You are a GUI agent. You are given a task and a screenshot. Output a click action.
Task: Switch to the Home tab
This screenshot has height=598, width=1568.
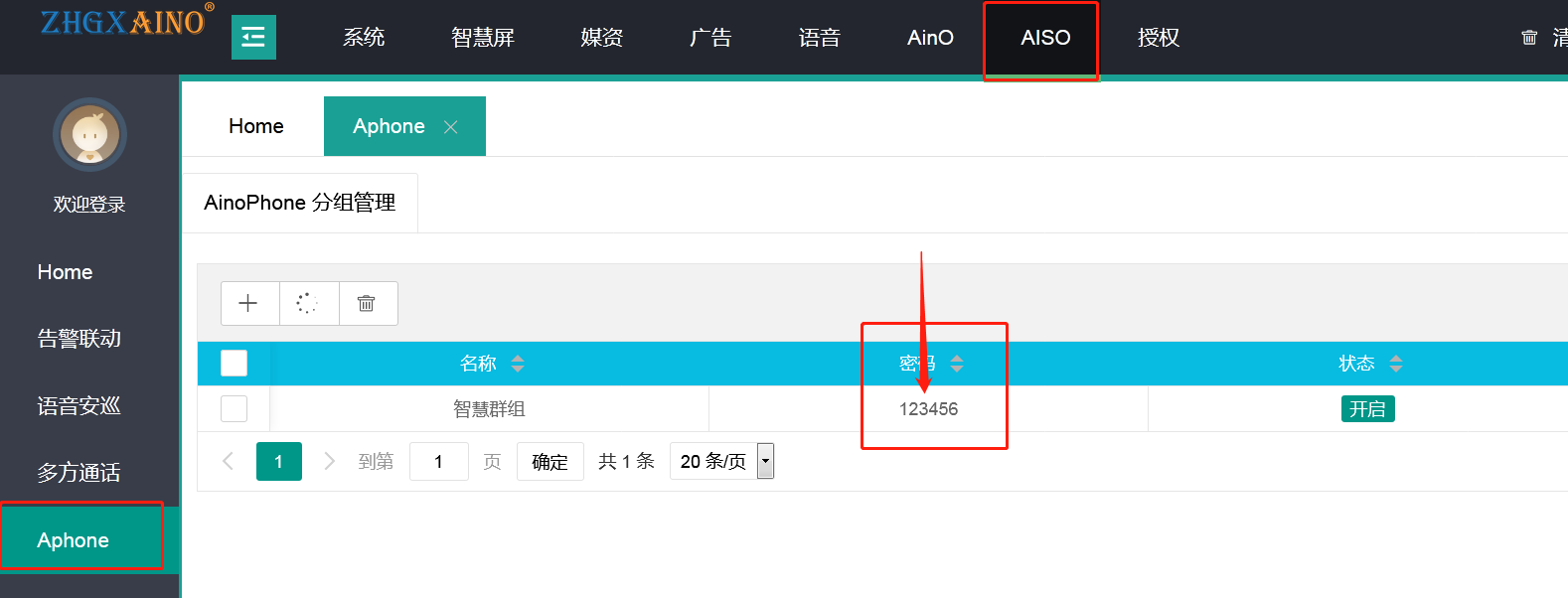[255, 126]
